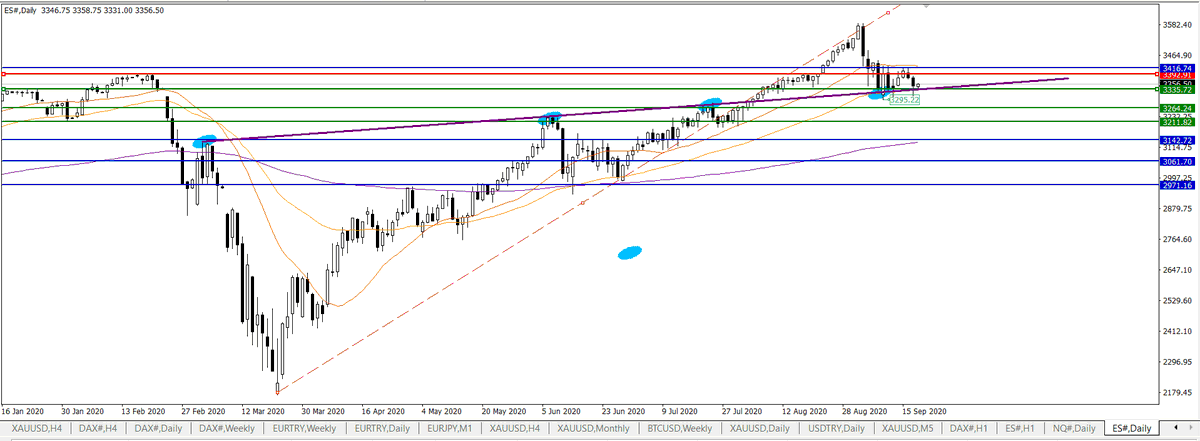Click the 2296.95 price axis value
1200x441 pixels.
click(x=1176, y=362)
